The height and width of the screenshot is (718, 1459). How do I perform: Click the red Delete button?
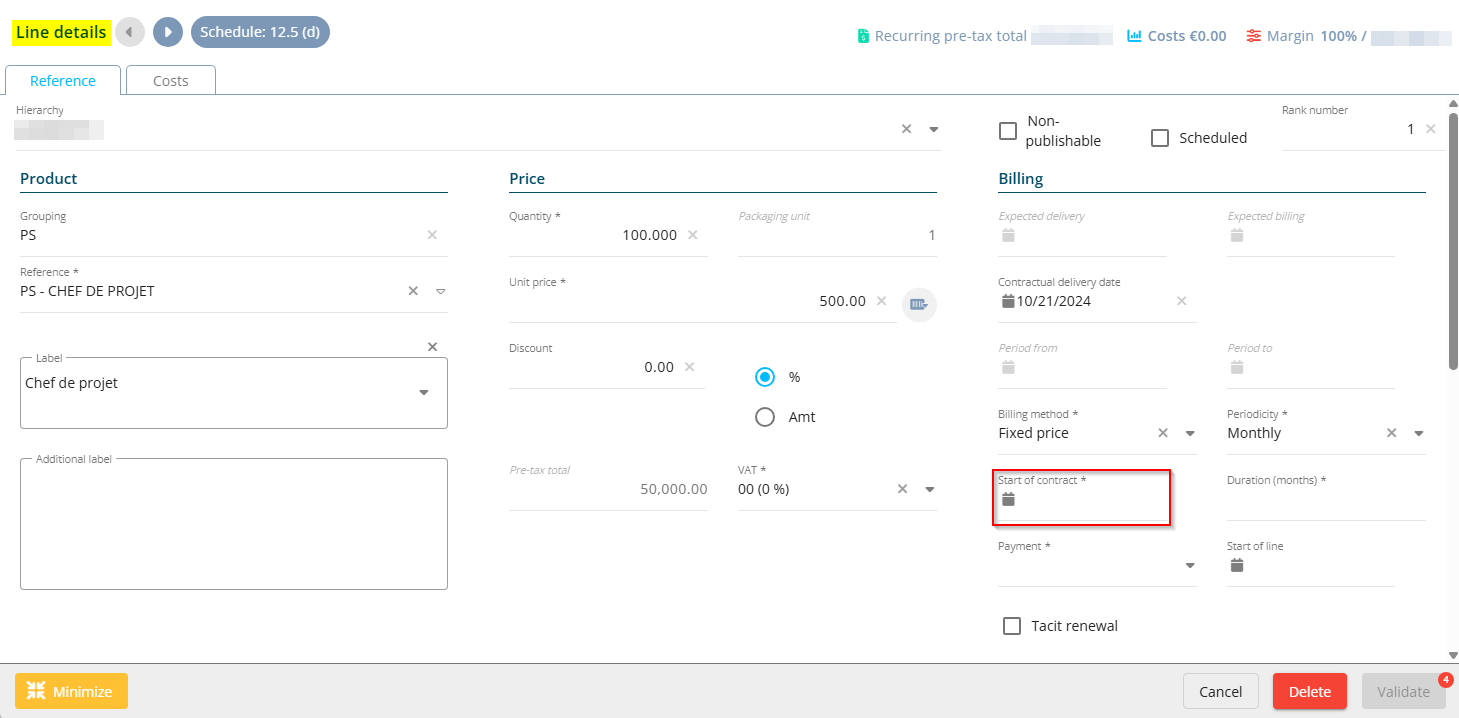(x=1309, y=692)
